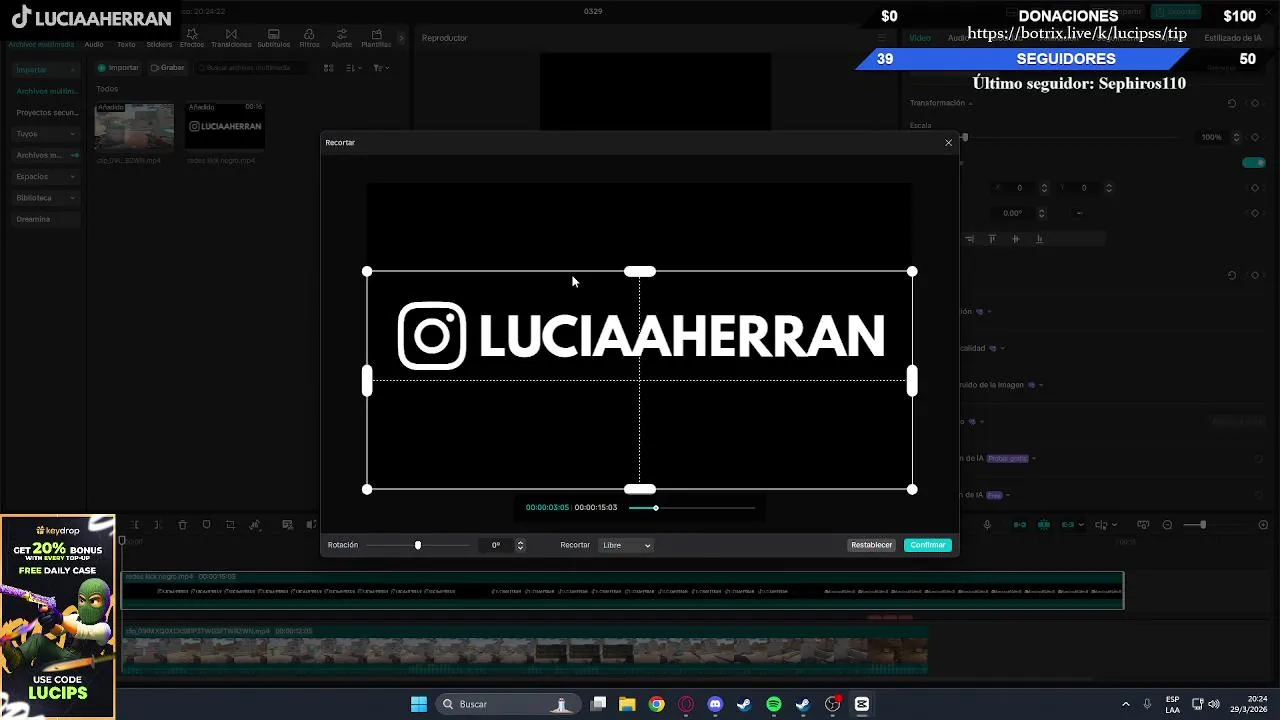1280x720 pixels.
Task: Close the Recortar crop dialog
Action: 948,143
